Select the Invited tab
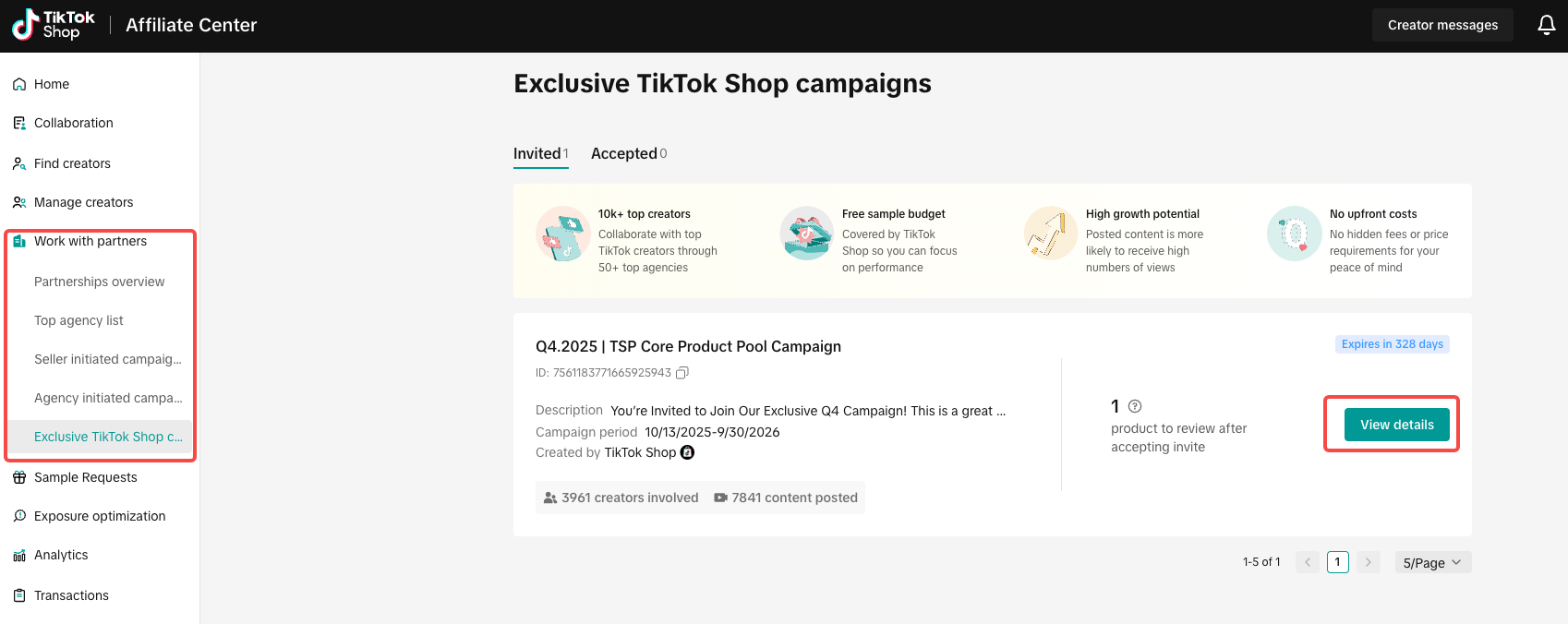Image resolution: width=1568 pixels, height=624 pixels. pos(540,153)
